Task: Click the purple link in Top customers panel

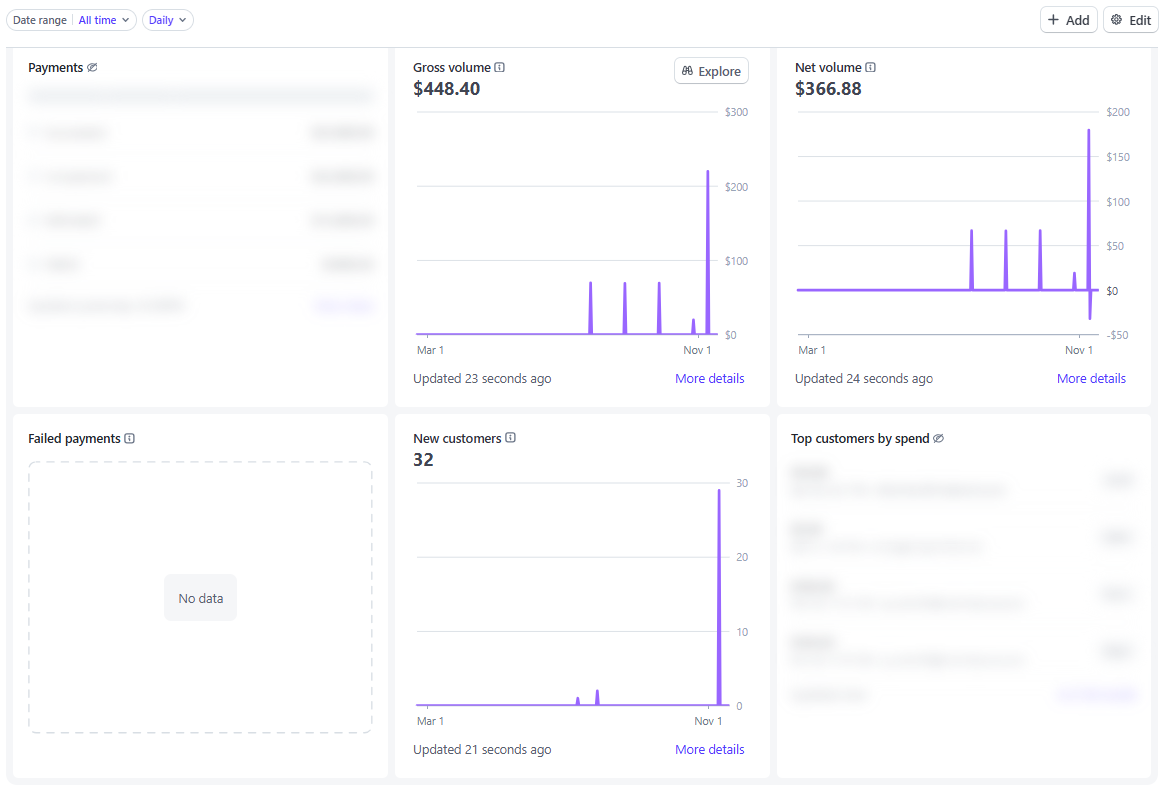Action: click(1096, 694)
